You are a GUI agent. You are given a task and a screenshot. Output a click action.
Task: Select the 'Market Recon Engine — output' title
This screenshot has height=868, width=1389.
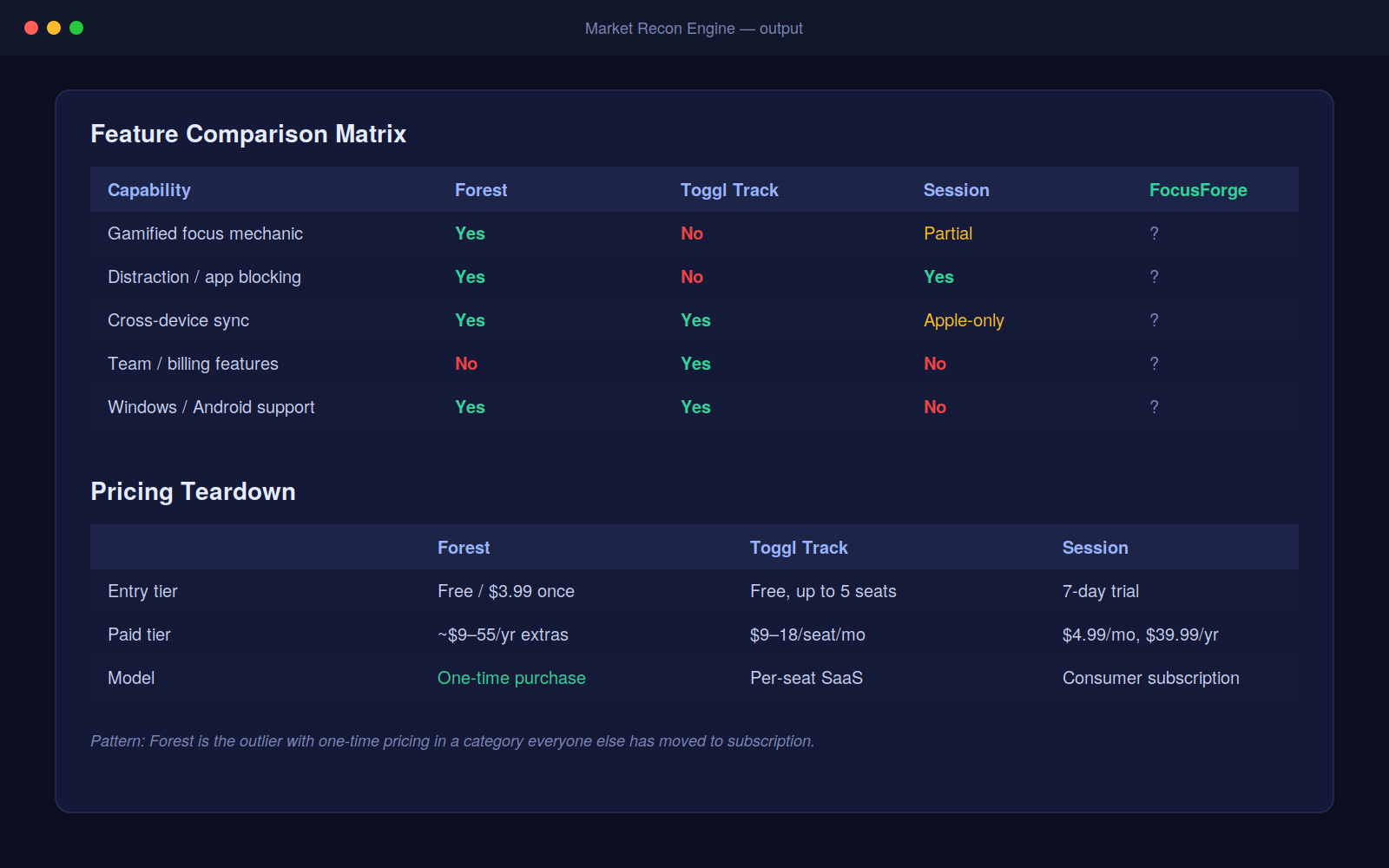click(x=694, y=29)
